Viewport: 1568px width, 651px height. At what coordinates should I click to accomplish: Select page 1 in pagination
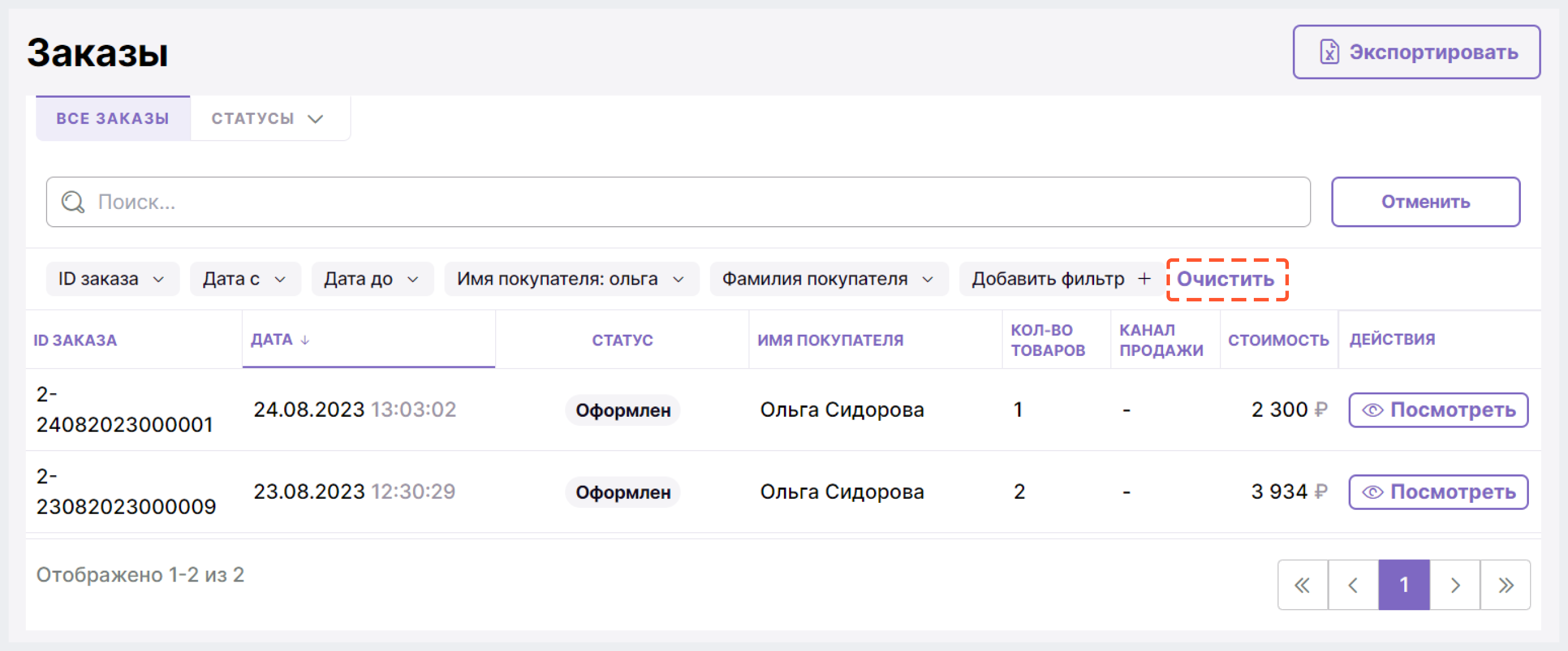pos(1404,586)
